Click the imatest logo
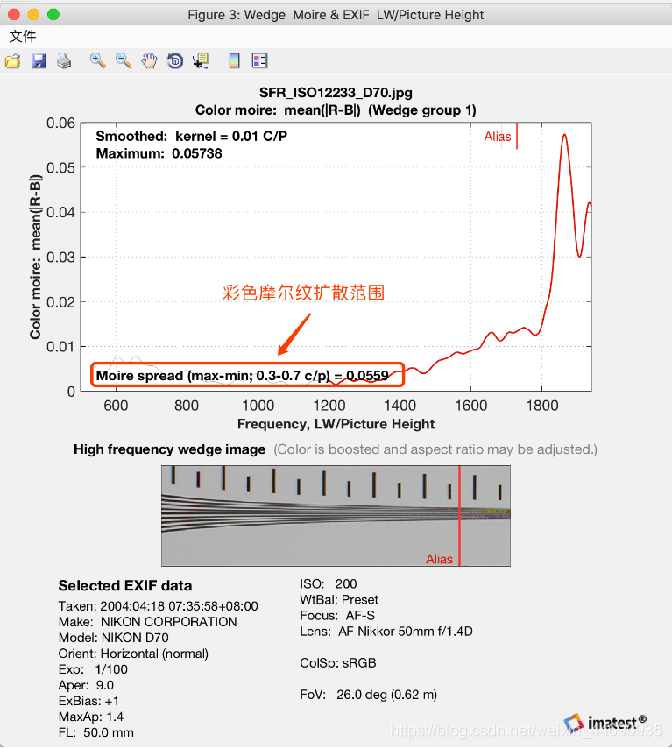This screenshot has width=672, height=749. 605,723
